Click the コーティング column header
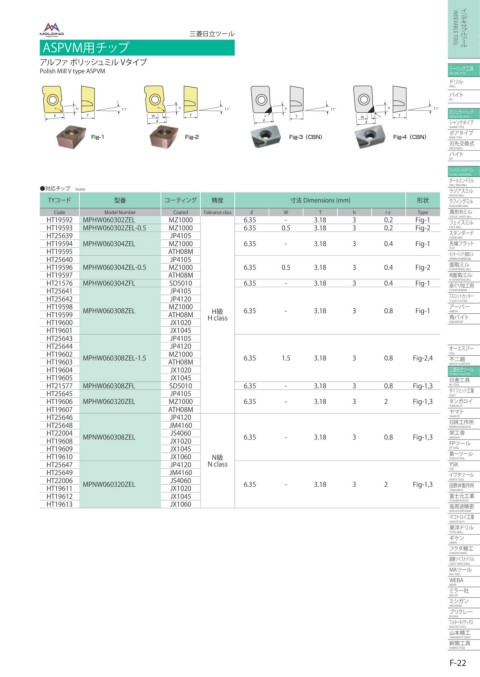The height and width of the screenshot is (677, 480). point(180,200)
